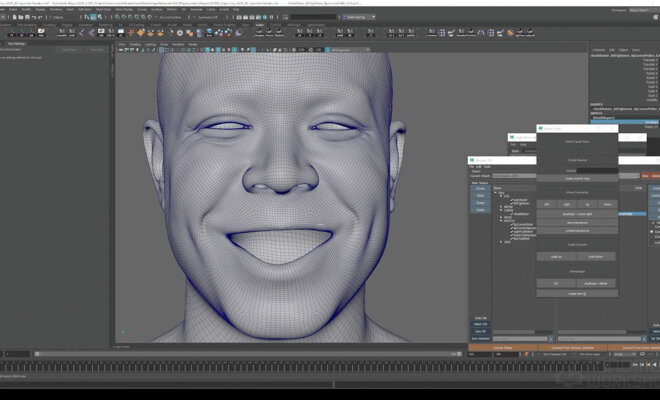
Task: Click the Save Scene icon
Action: [x=27, y=17]
